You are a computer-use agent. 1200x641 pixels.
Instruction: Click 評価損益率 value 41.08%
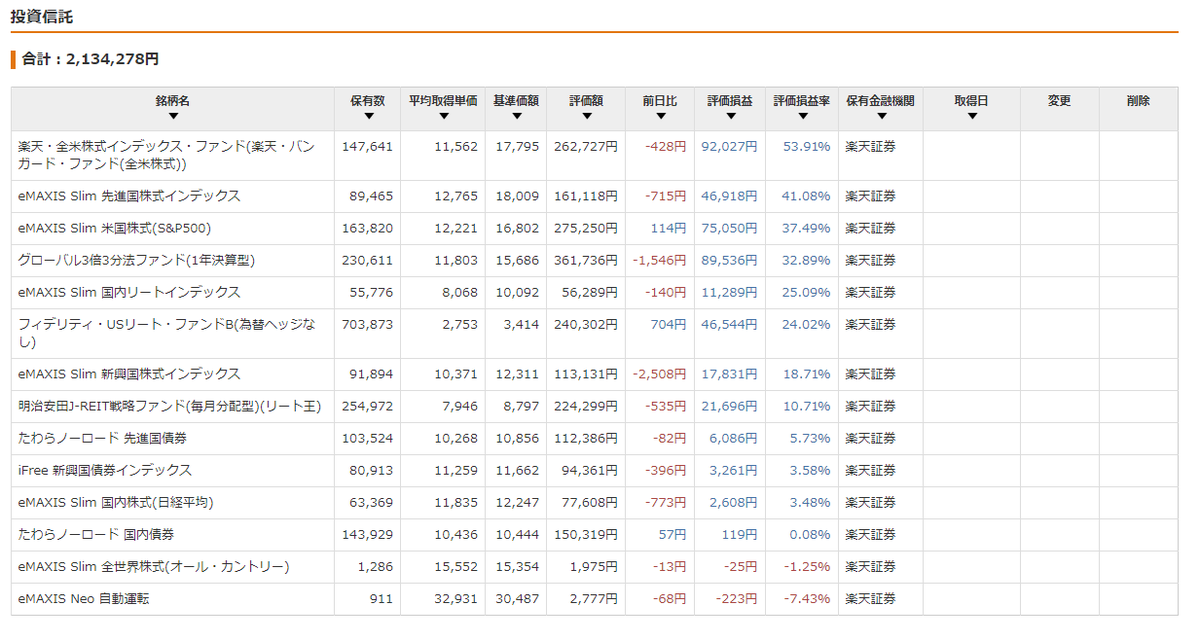tap(806, 196)
